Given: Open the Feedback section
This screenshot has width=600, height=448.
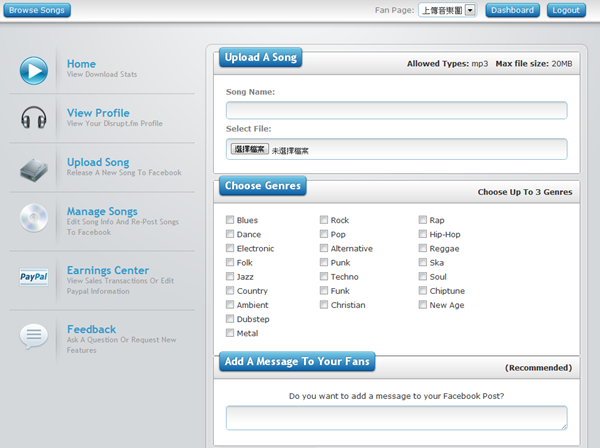Looking at the screenshot, I should (x=91, y=329).
